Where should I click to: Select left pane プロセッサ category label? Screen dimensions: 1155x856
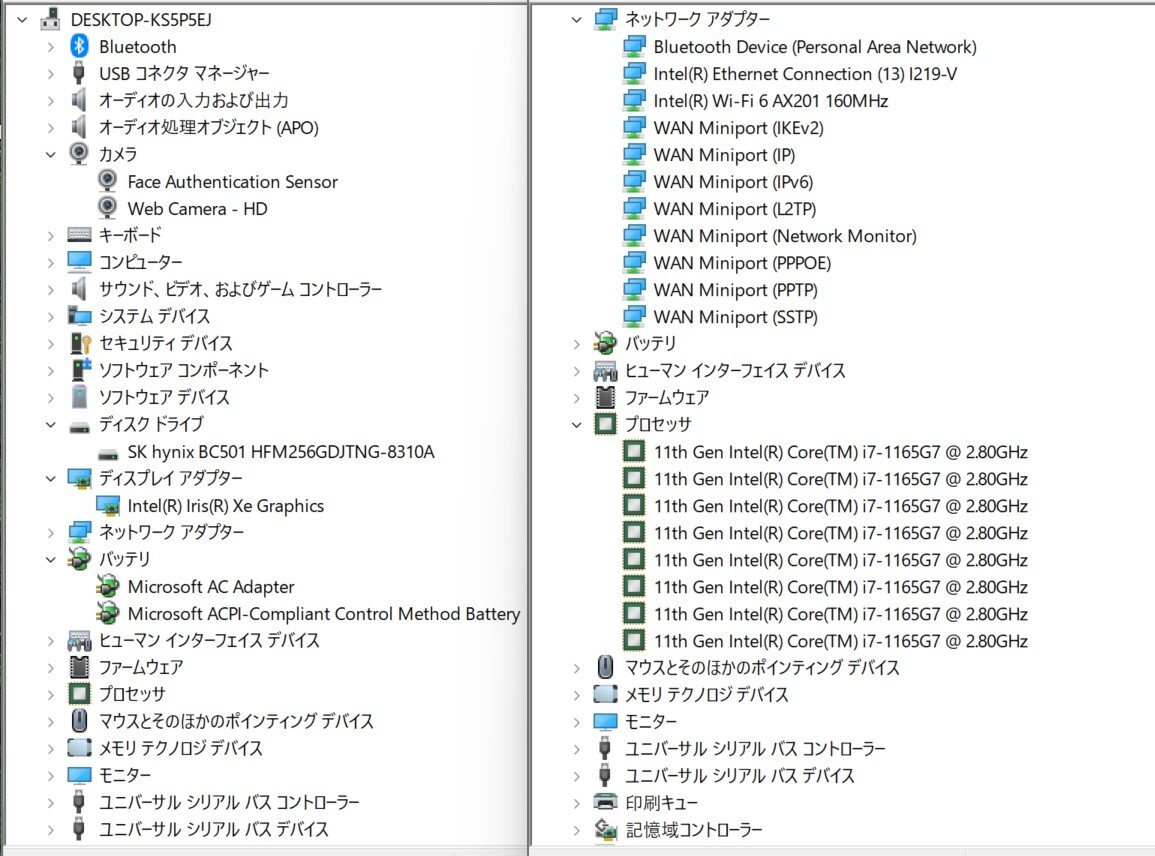133,695
